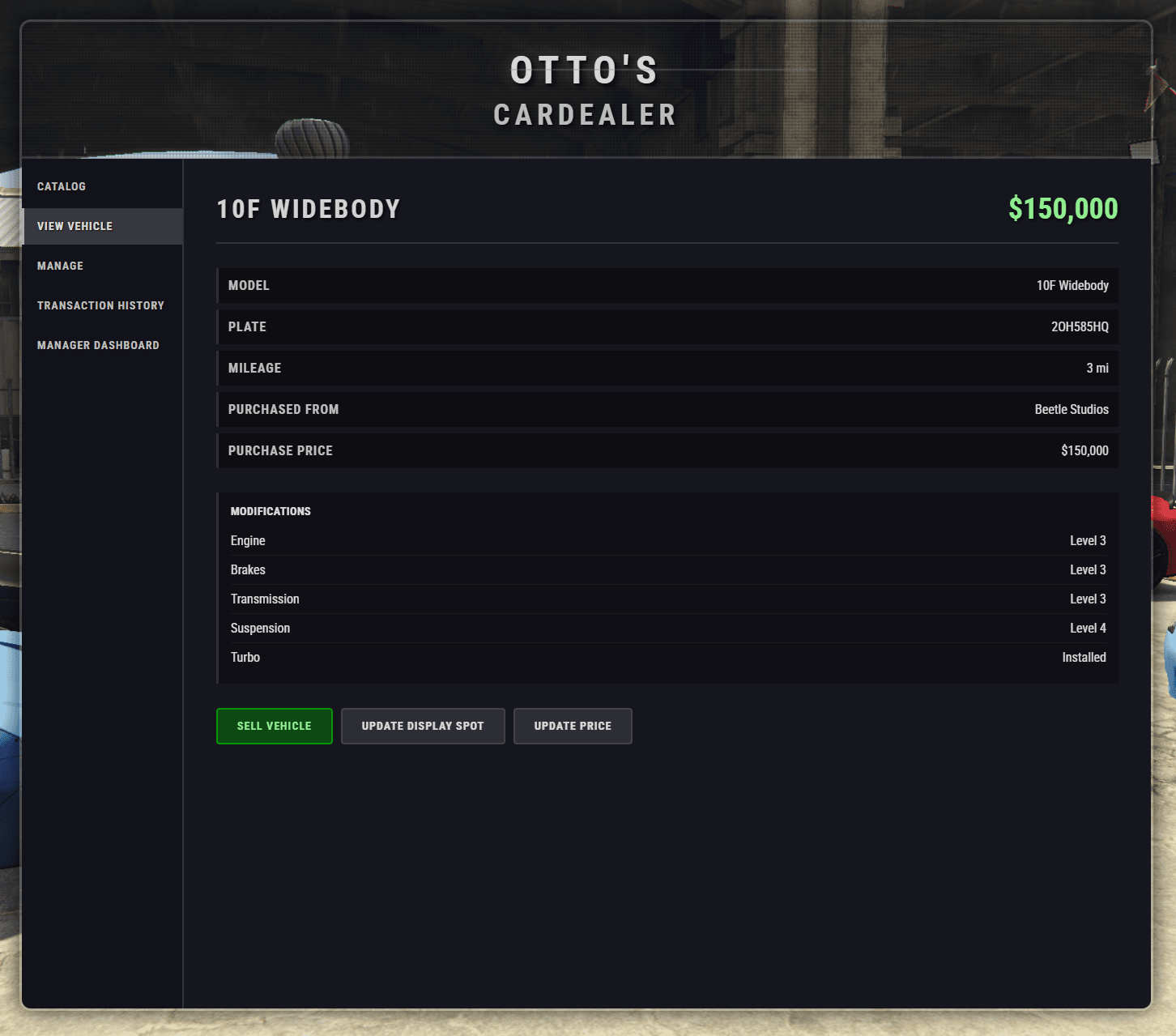Select the Brakes row's Level 3 value
This screenshot has height=1036, width=1176.
tap(1088, 569)
